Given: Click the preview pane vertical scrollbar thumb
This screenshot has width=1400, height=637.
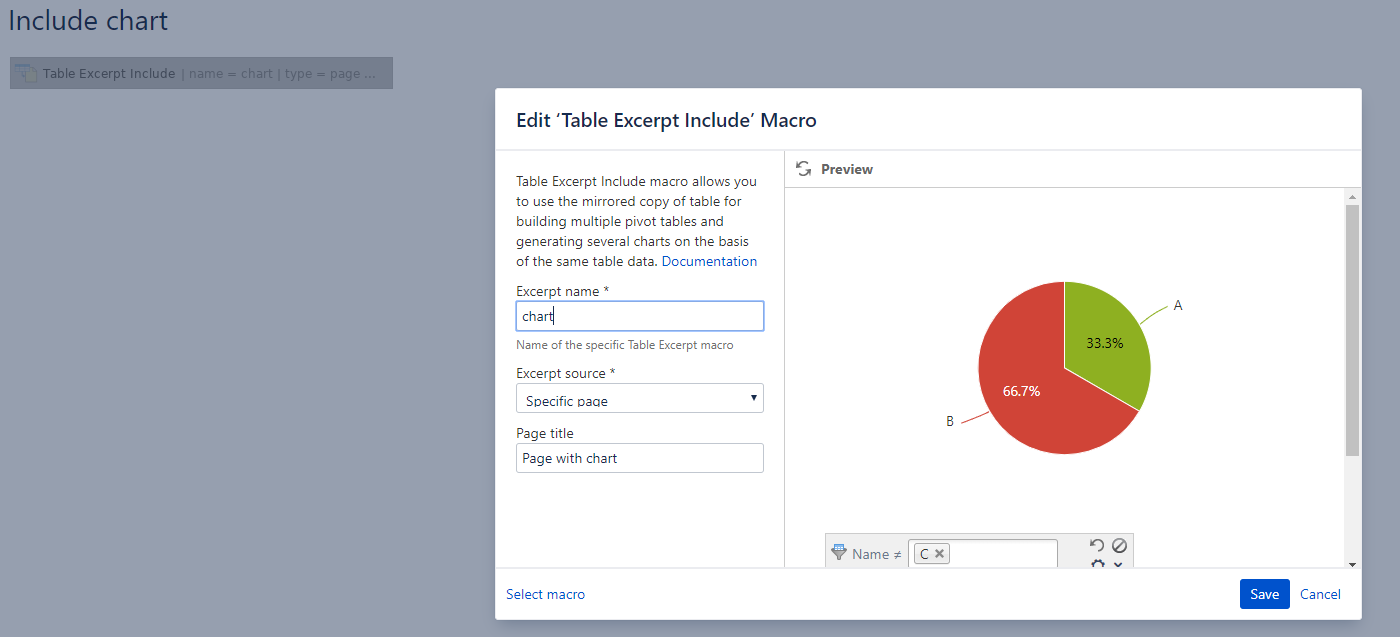Looking at the screenshot, I should click(x=1352, y=330).
